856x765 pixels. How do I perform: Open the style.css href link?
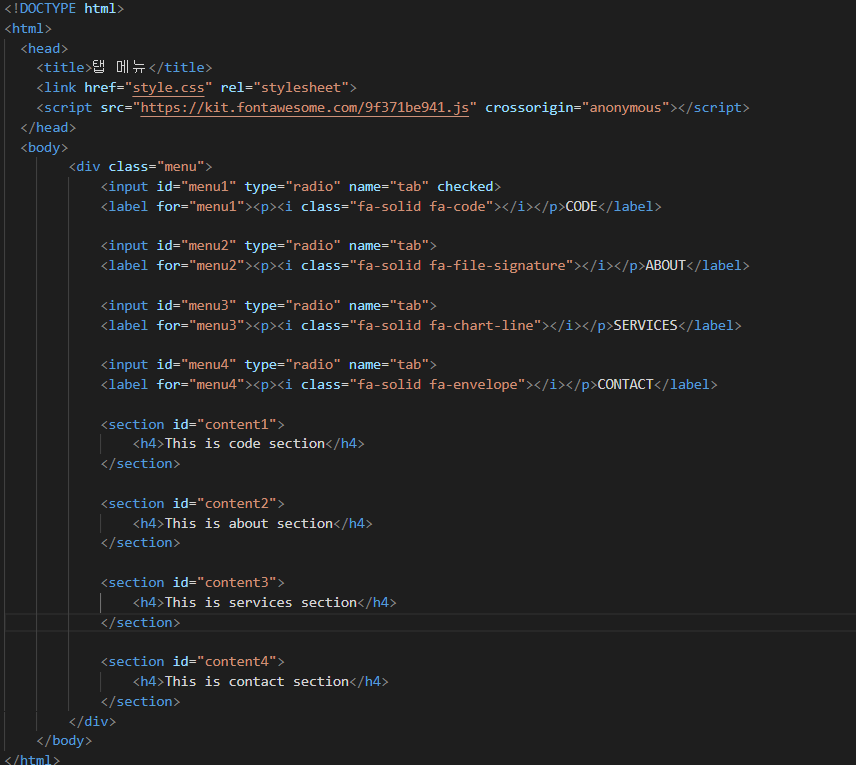[168, 87]
